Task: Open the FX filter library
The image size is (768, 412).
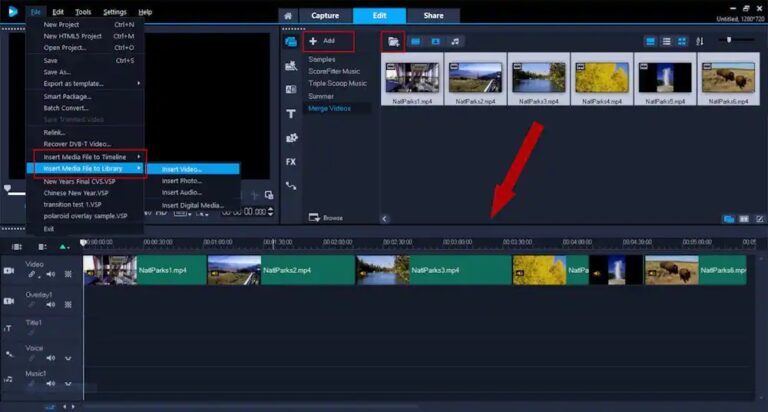Action: (291, 162)
